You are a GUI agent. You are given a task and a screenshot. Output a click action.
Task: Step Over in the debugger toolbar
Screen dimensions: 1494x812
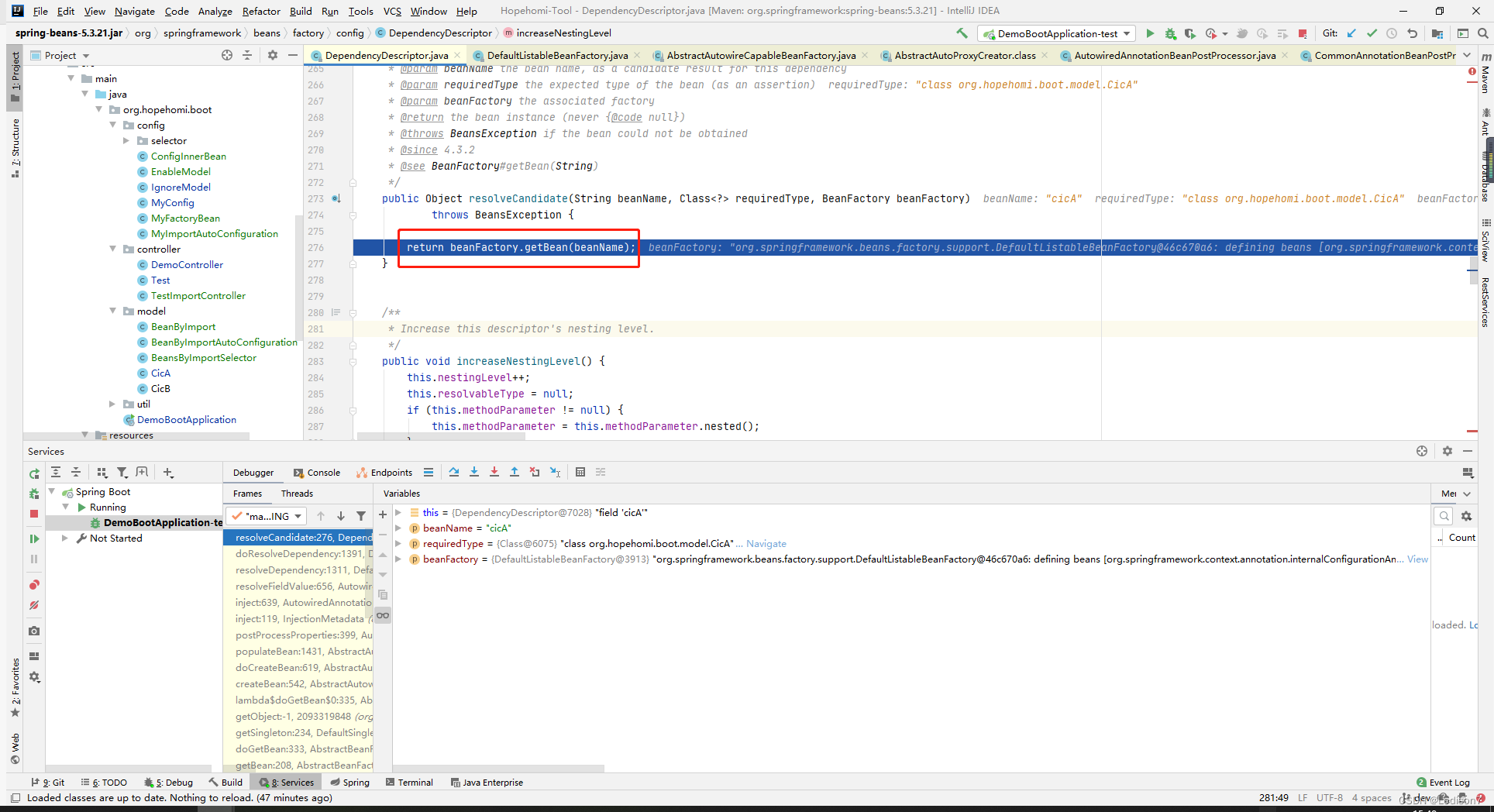[454, 472]
